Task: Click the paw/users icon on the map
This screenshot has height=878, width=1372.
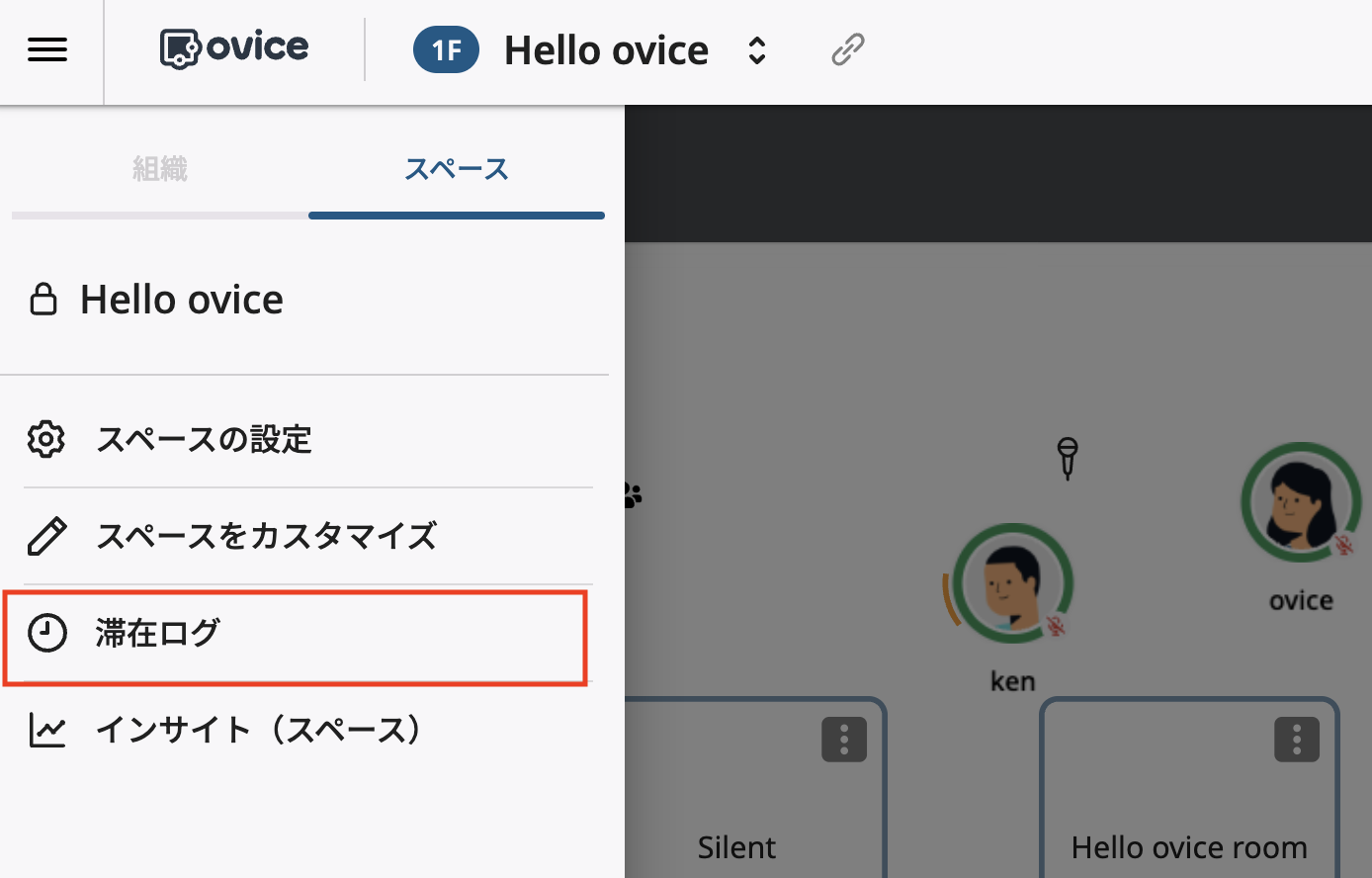Action: pyautogui.click(x=632, y=495)
